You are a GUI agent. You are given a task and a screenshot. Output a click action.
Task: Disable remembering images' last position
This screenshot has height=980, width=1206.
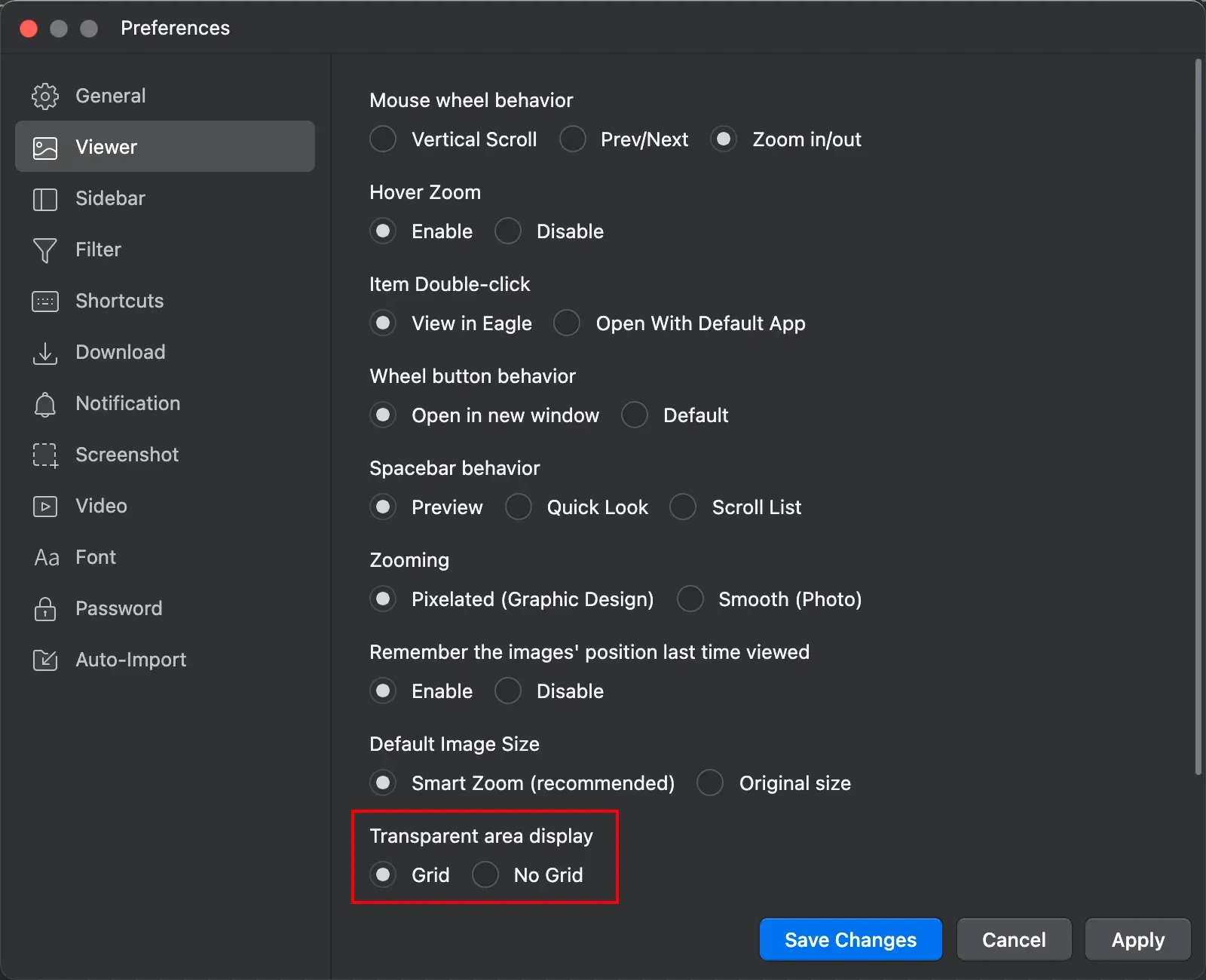pos(508,691)
